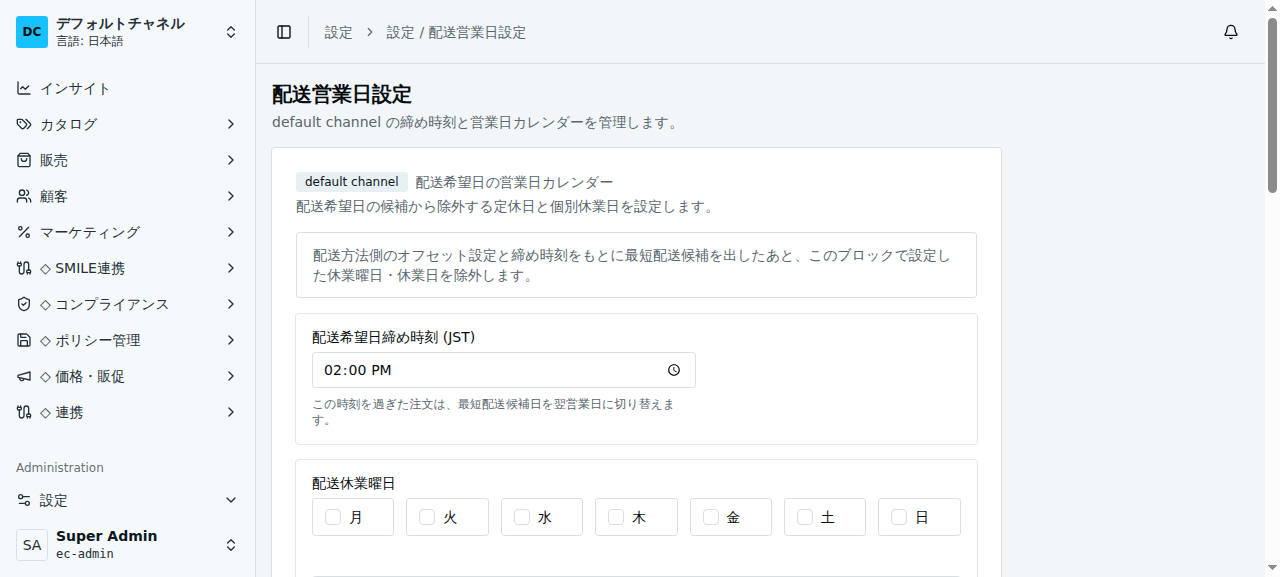Screen dimensions: 1280x577
Task: Click the ec-admin username text
Action: 85,554
